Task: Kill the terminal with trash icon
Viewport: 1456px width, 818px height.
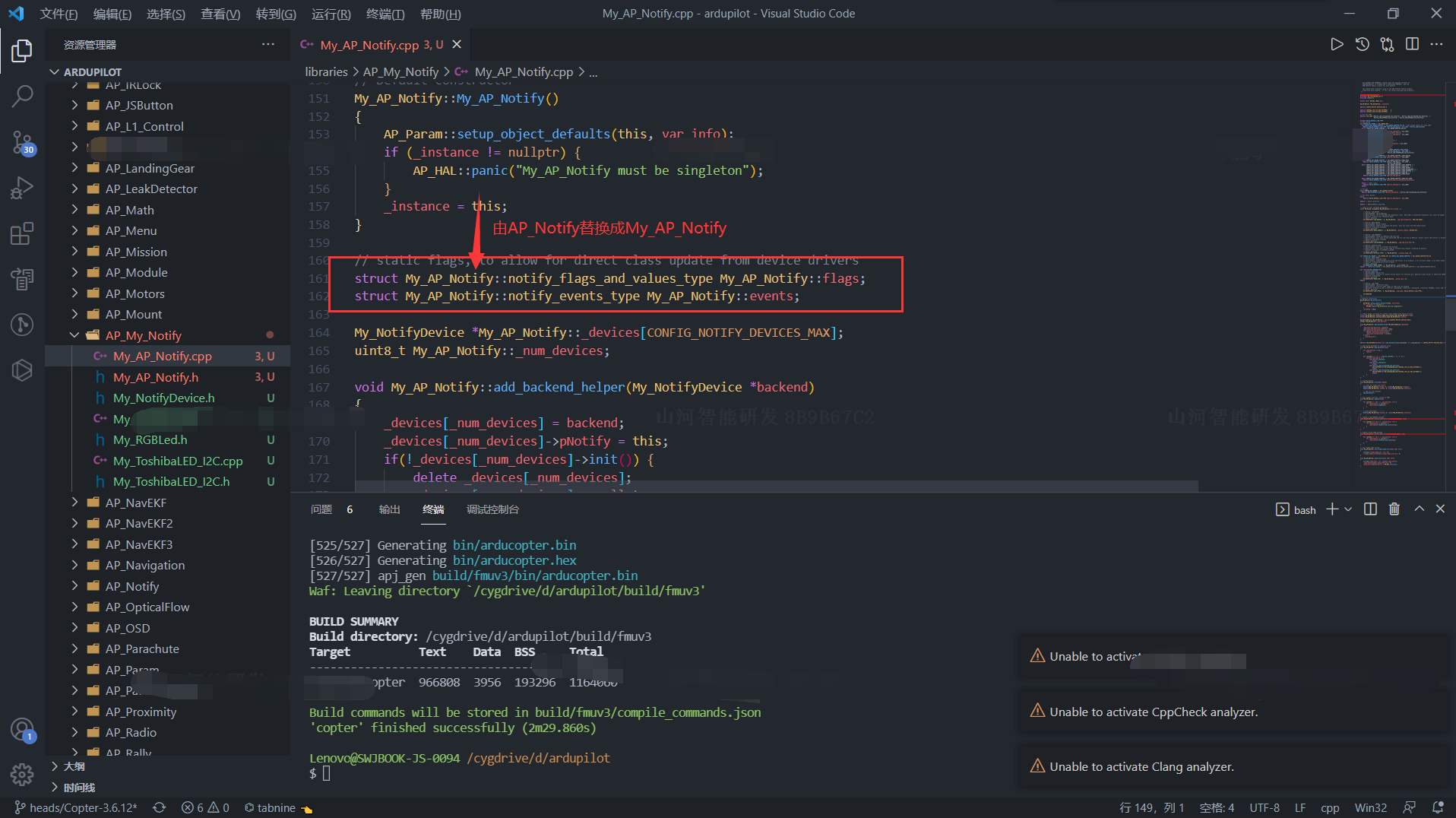Action: click(1394, 509)
